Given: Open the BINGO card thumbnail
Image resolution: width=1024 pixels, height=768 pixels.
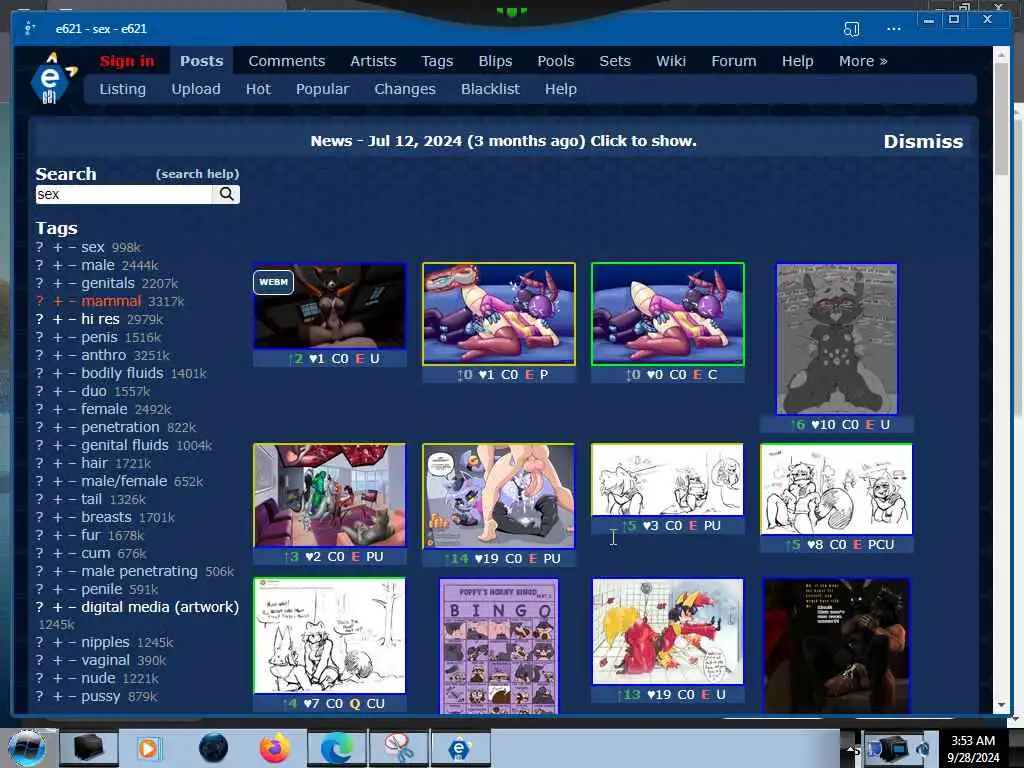Looking at the screenshot, I should point(498,646).
